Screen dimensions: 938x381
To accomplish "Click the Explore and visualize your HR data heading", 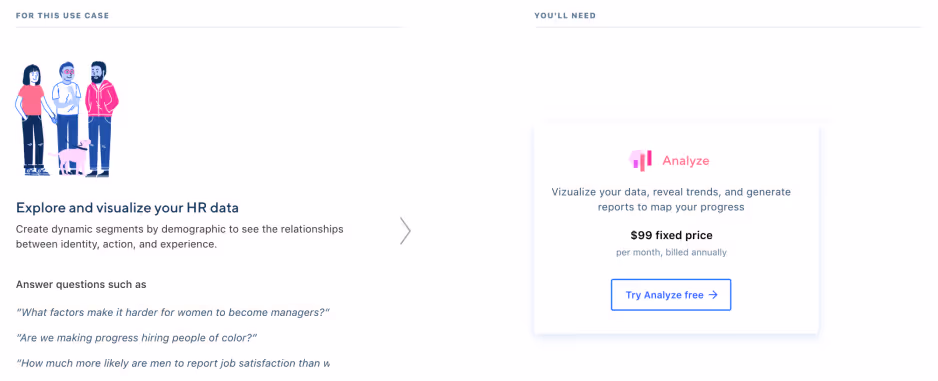I will [x=127, y=208].
